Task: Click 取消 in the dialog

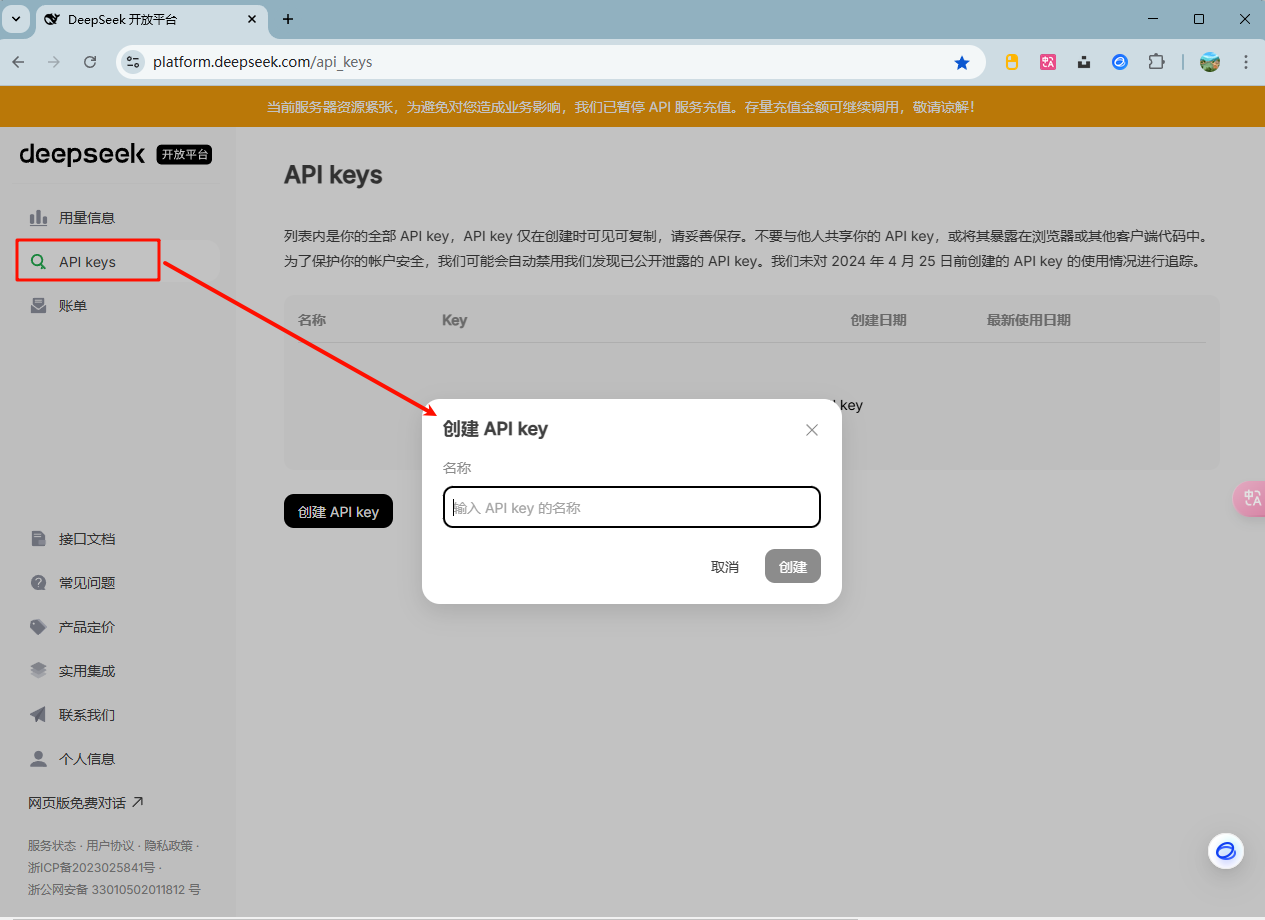Action: click(725, 566)
